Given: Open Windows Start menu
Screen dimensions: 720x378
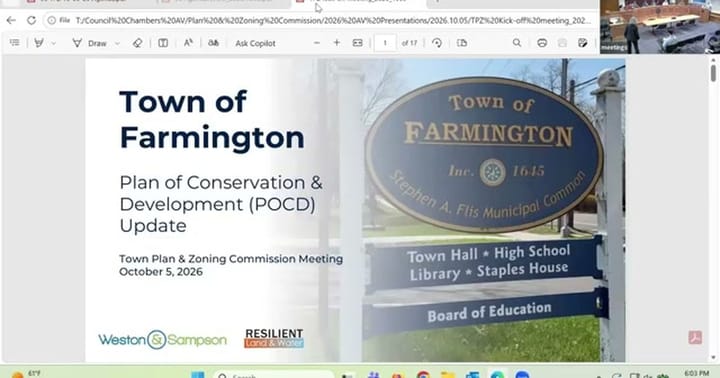Looking at the screenshot, I should (198, 375).
